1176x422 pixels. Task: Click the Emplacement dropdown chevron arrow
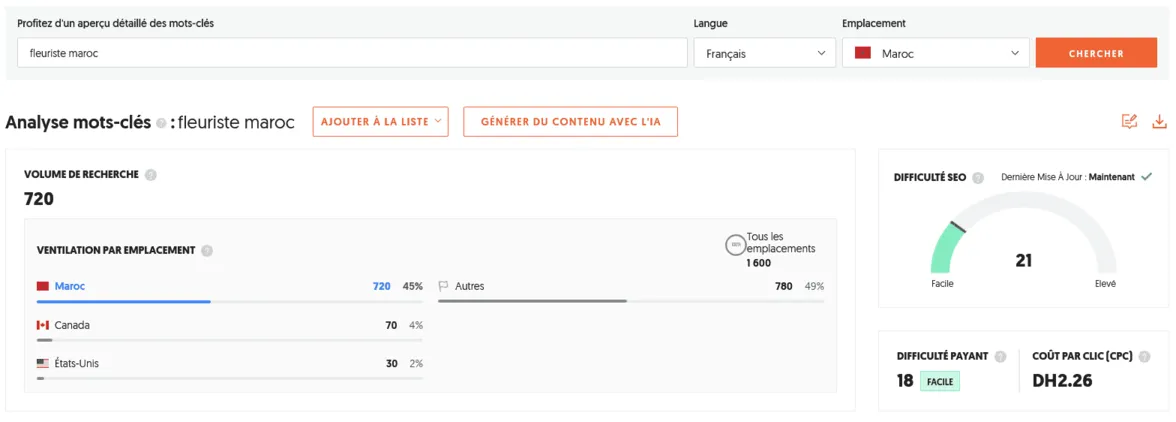[1015, 53]
